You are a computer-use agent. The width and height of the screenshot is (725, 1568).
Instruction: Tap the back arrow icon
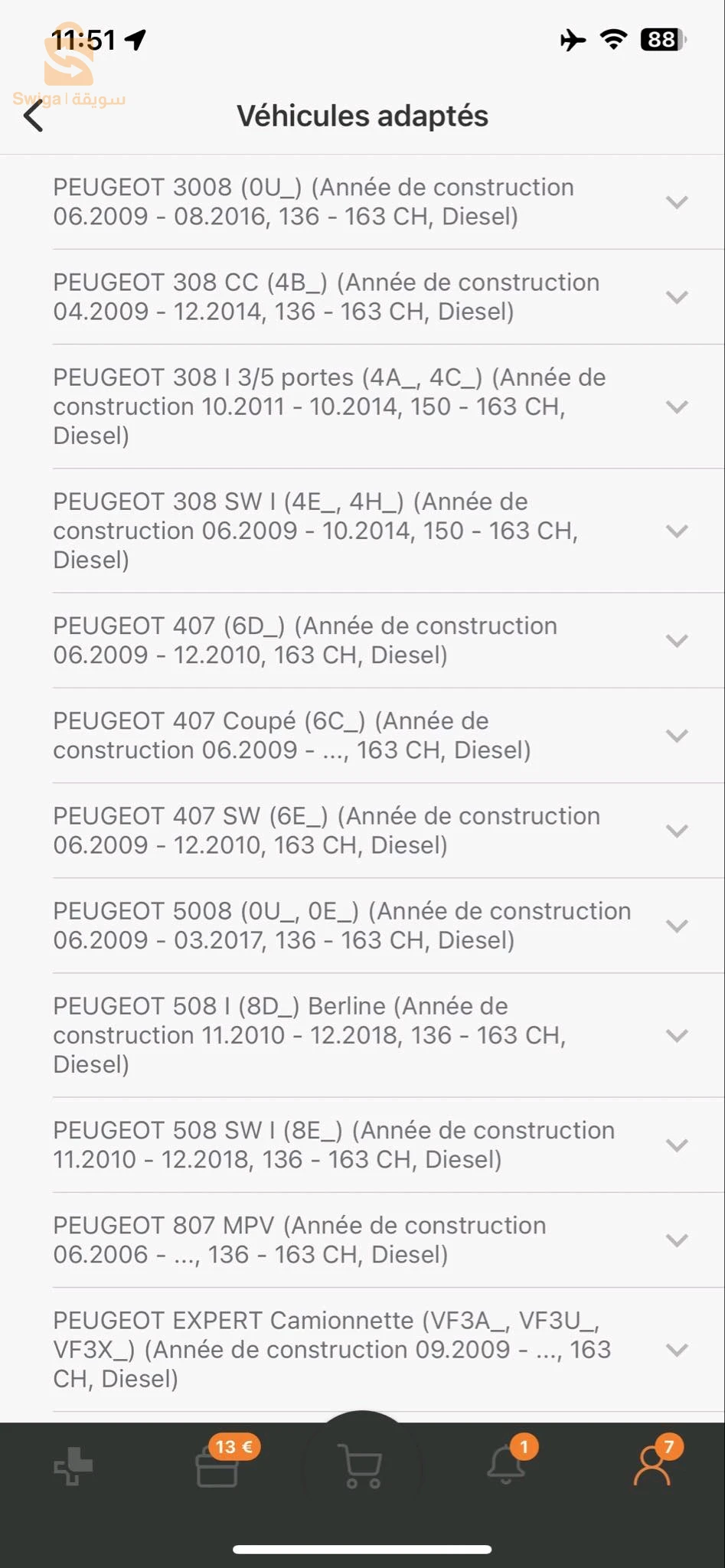coord(34,116)
